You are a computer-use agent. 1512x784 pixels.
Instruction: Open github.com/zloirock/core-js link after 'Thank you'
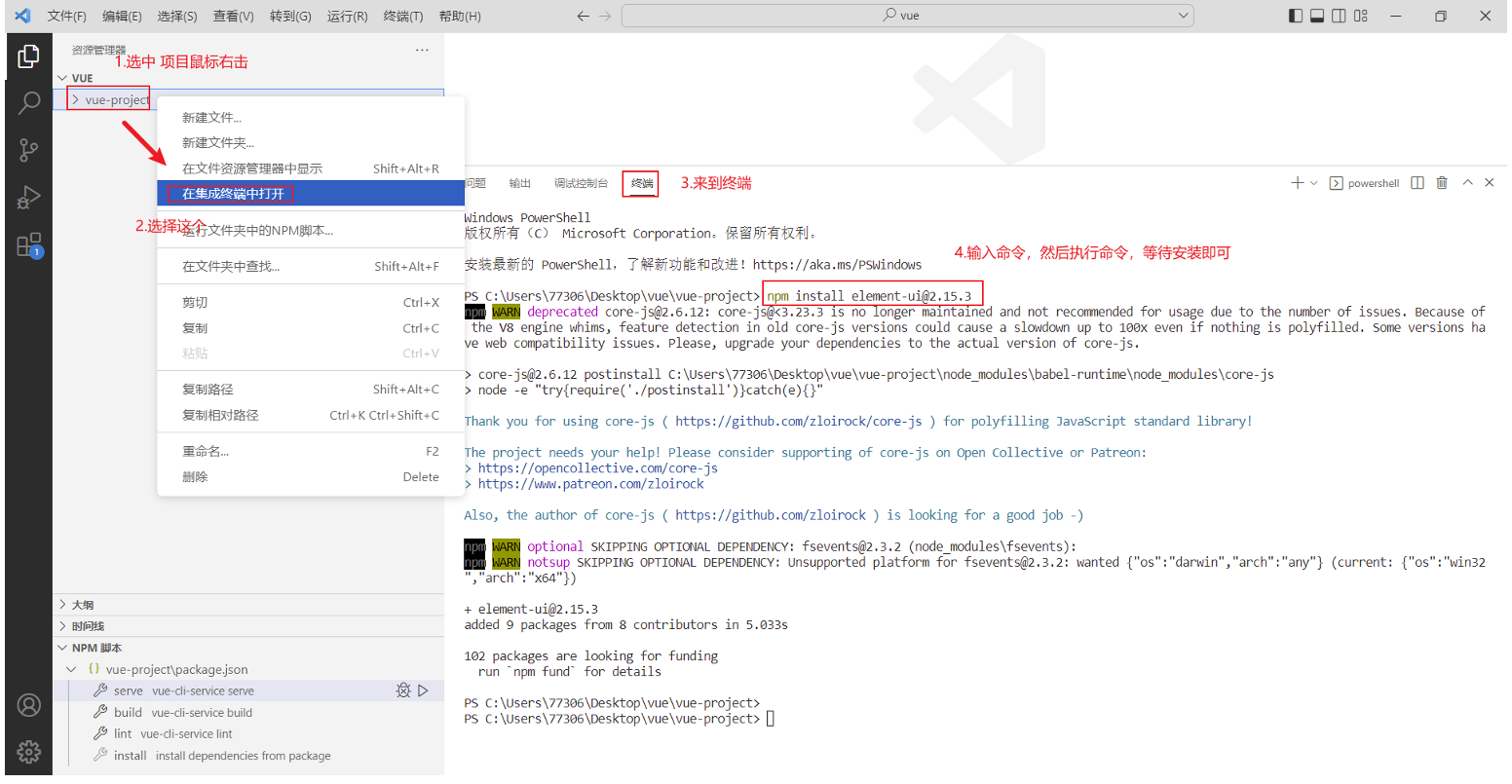[798, 421]
